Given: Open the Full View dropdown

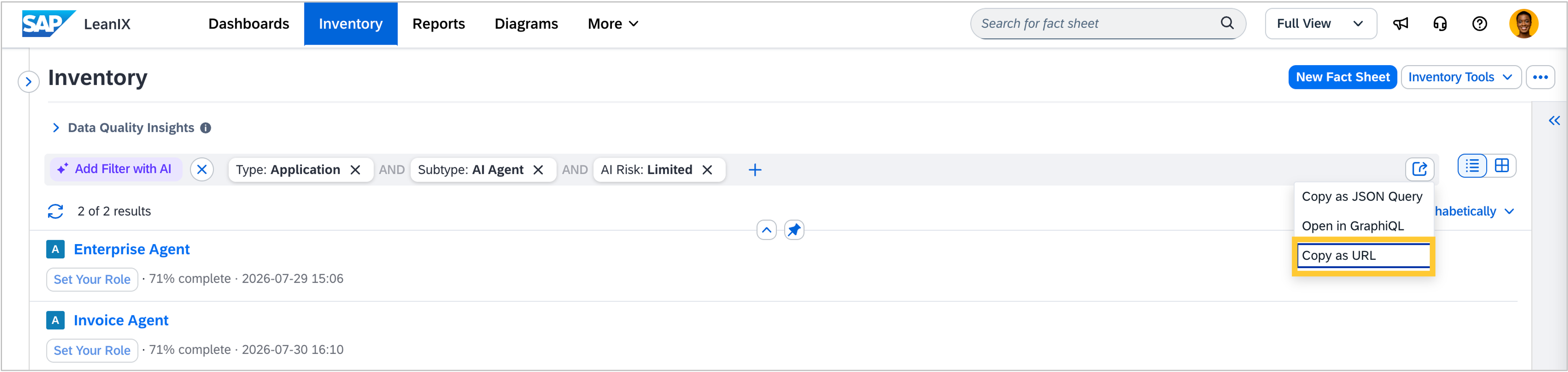Looking at the screenshot, I should (x=1320, y=24).
